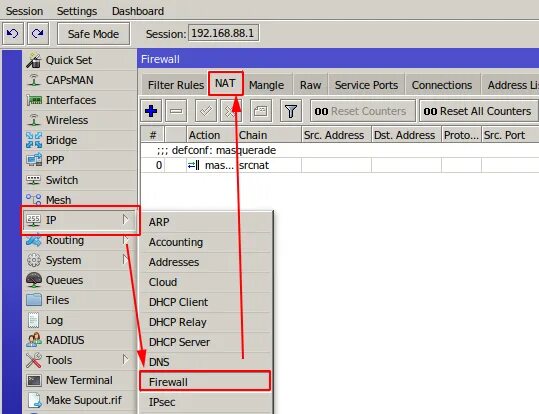
Task: Click the New Terminal screen icon
Action: pos(34,380)
